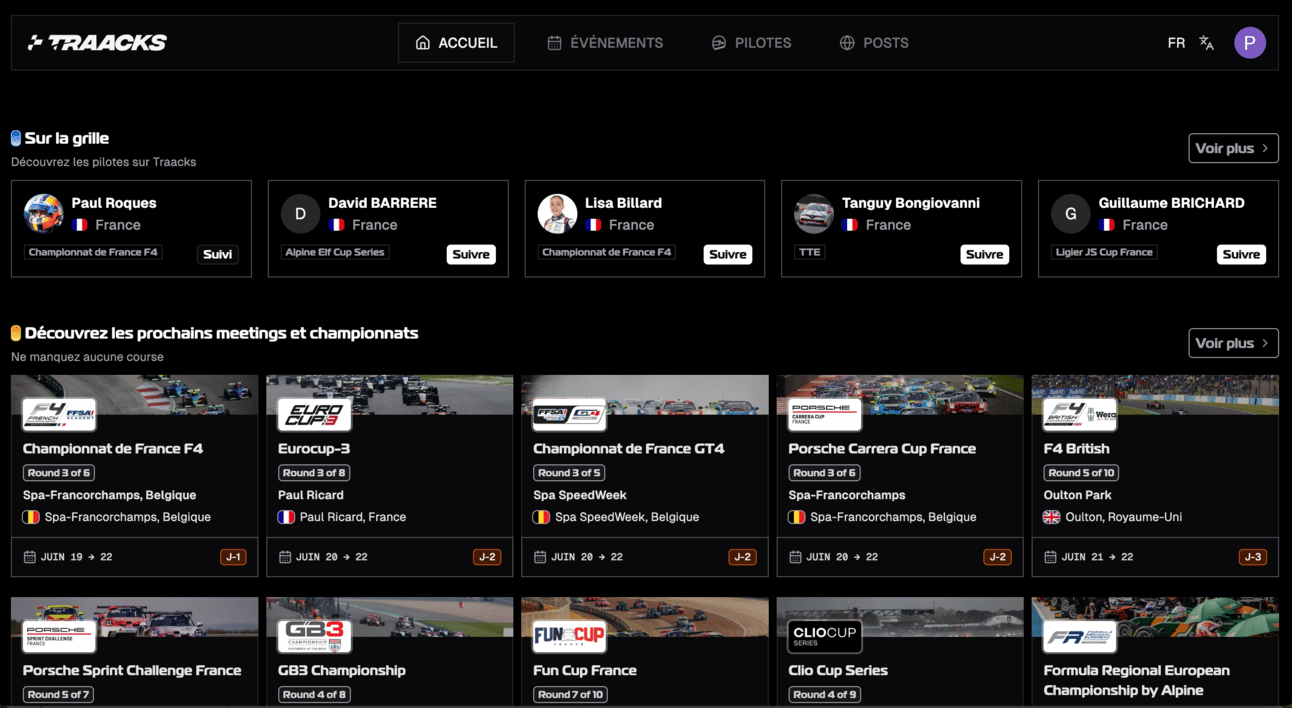The image size is (1292, 708).
Task: Click the JUIN 19 → 22 date
Action: coord(77,557)
